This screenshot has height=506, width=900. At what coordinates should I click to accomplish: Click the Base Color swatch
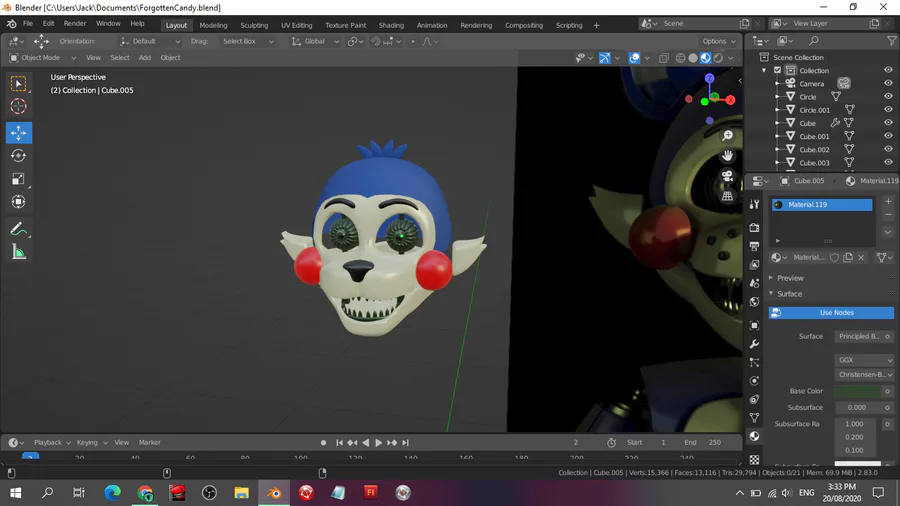tap(857, 391)
